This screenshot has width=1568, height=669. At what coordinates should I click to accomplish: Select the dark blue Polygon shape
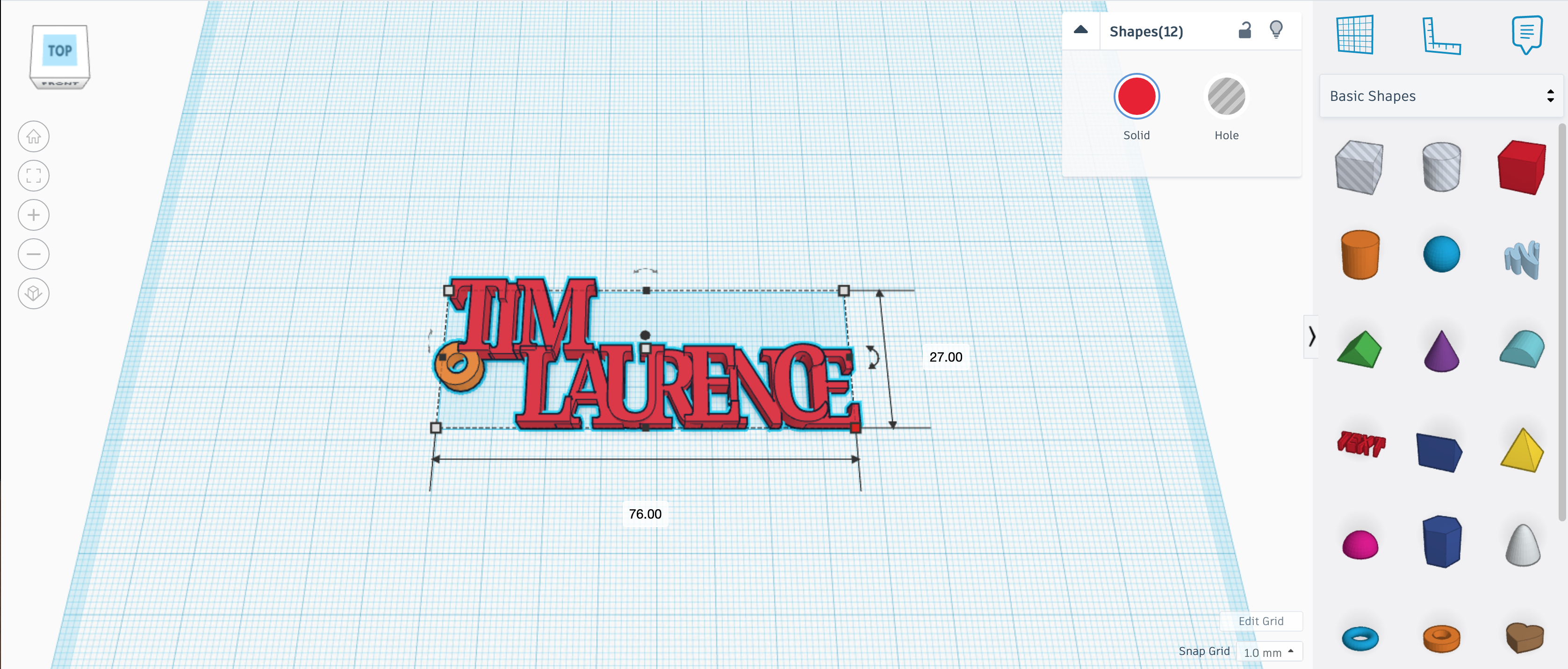click(1441, 541)
